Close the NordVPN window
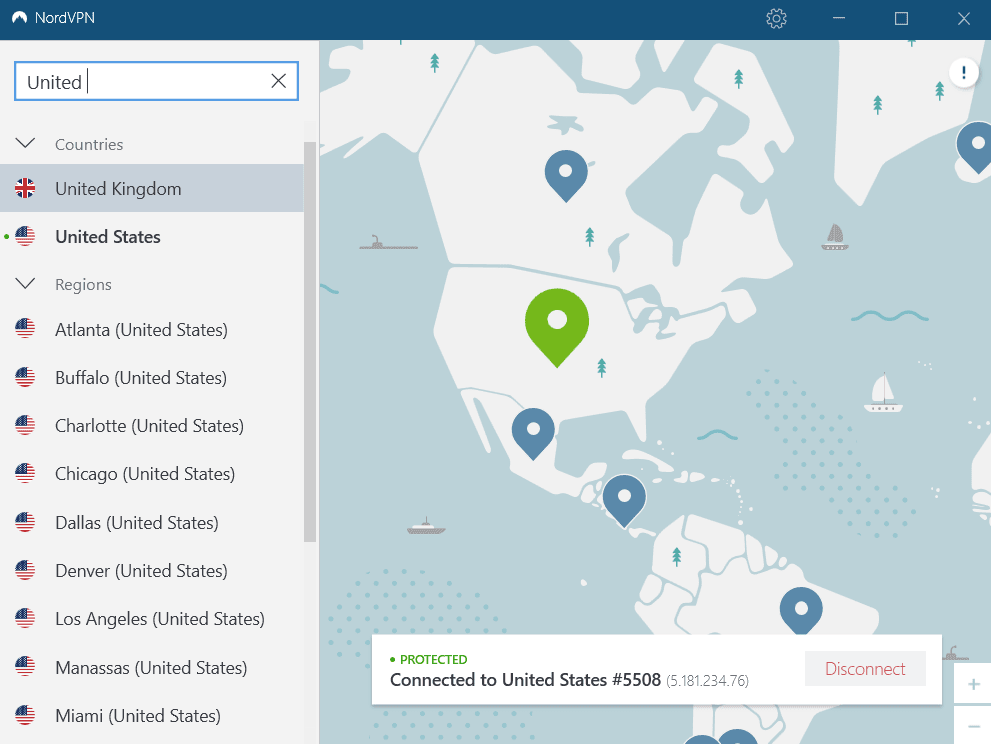 [963, 18]
